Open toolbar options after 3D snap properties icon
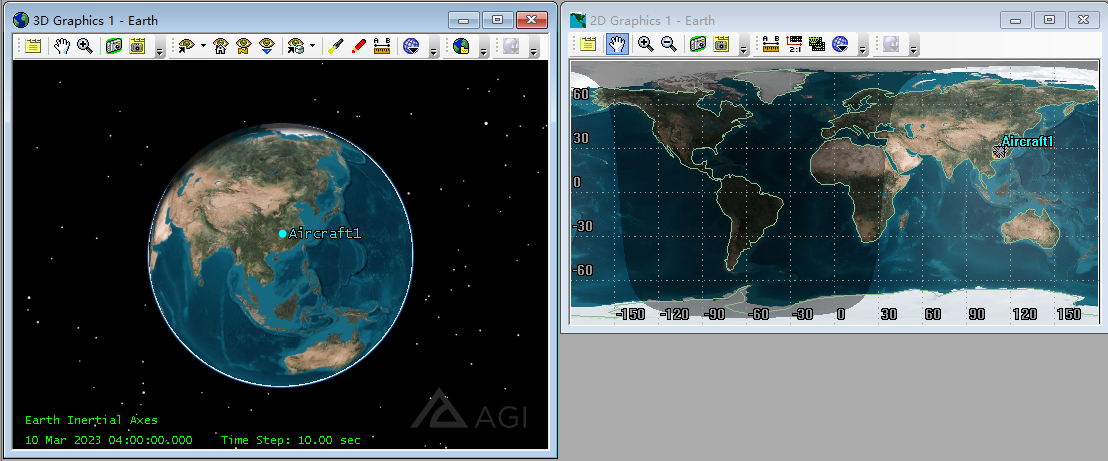This screenshot has width=1108, height=461. click(x=160, y=49)
